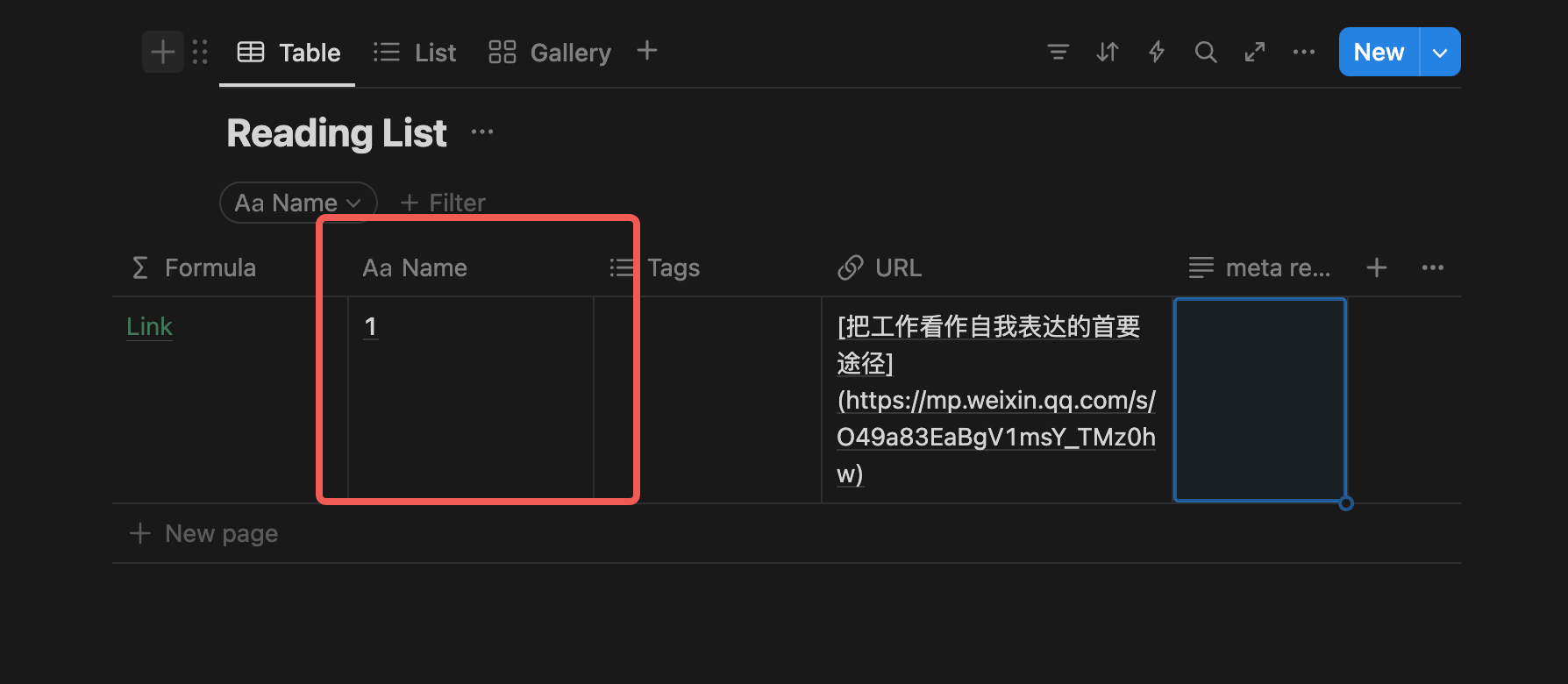Open the database filter icon

tap(1058, 52)
